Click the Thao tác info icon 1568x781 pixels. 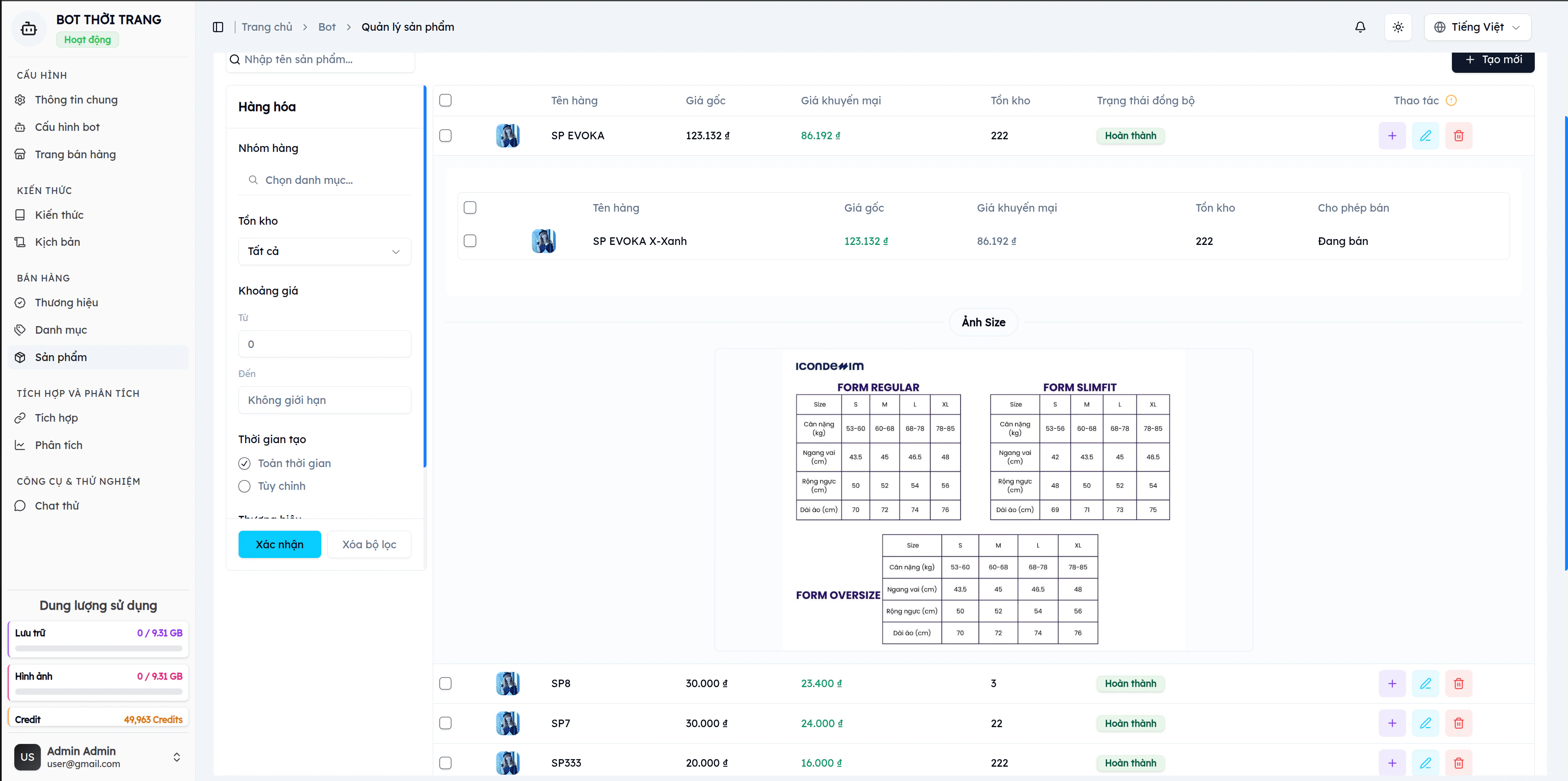[x=1451, y=101]
